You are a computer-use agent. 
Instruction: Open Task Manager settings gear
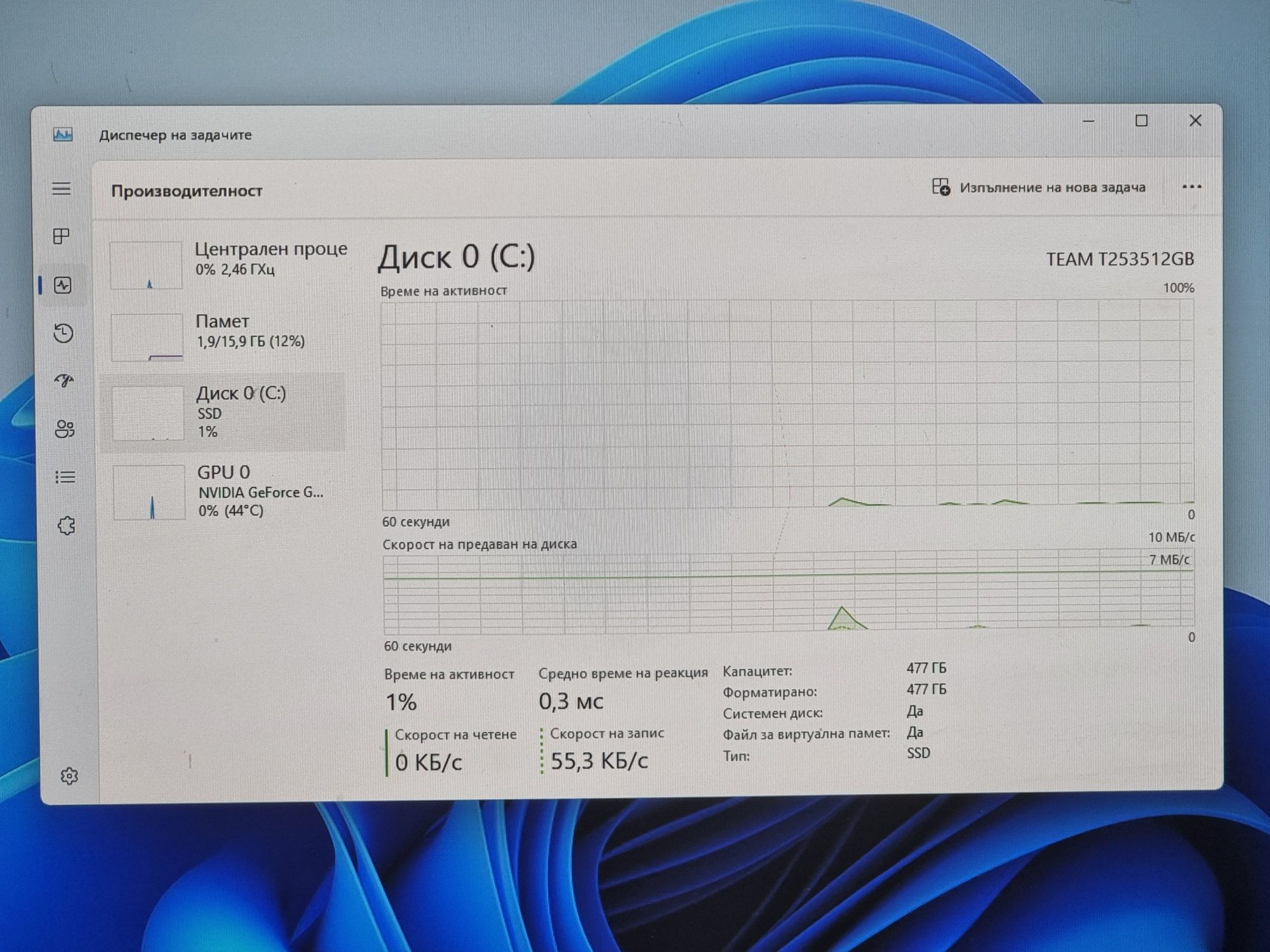point(69,776)
